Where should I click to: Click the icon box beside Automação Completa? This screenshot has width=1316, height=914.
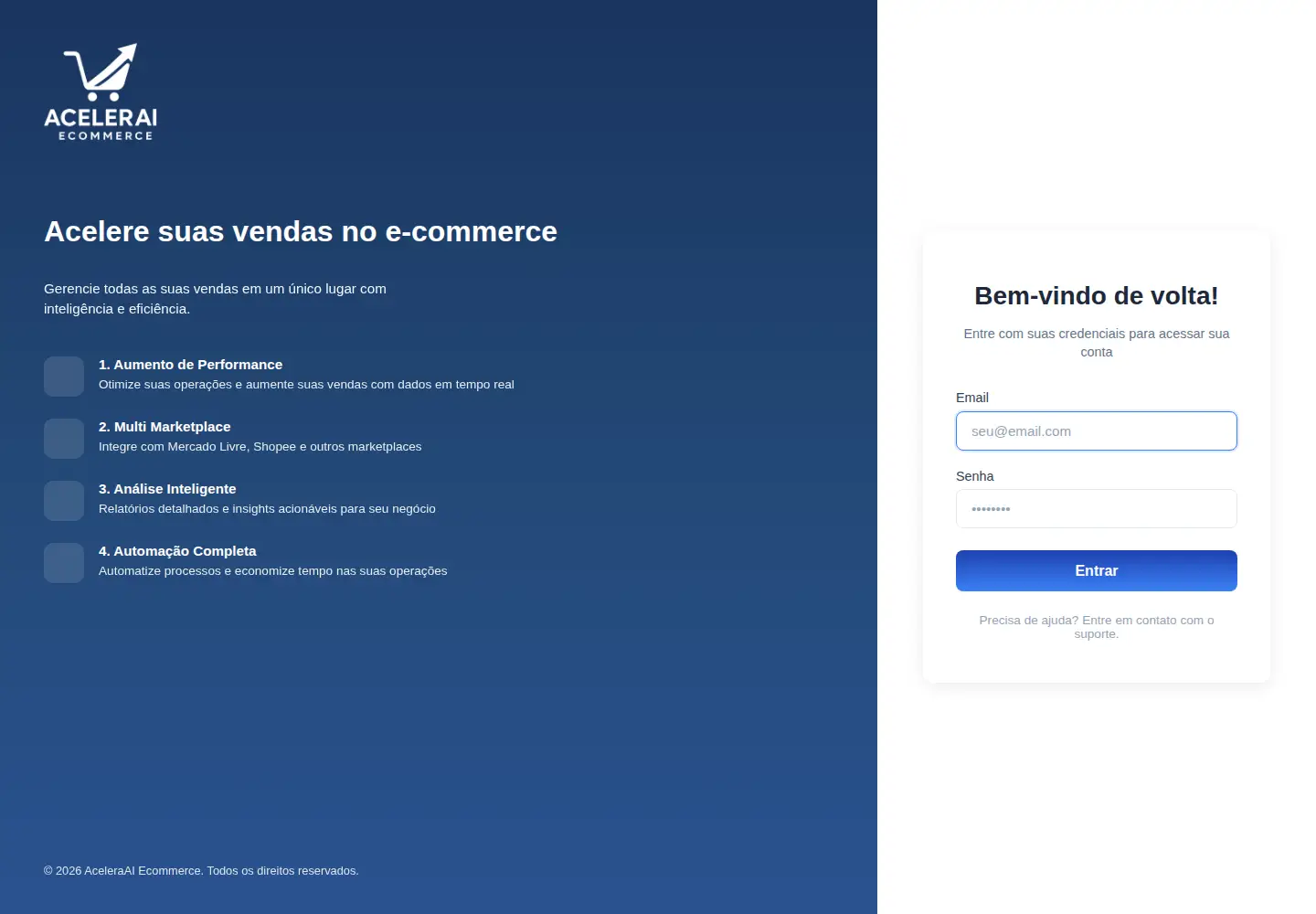[x=64, y=563]
